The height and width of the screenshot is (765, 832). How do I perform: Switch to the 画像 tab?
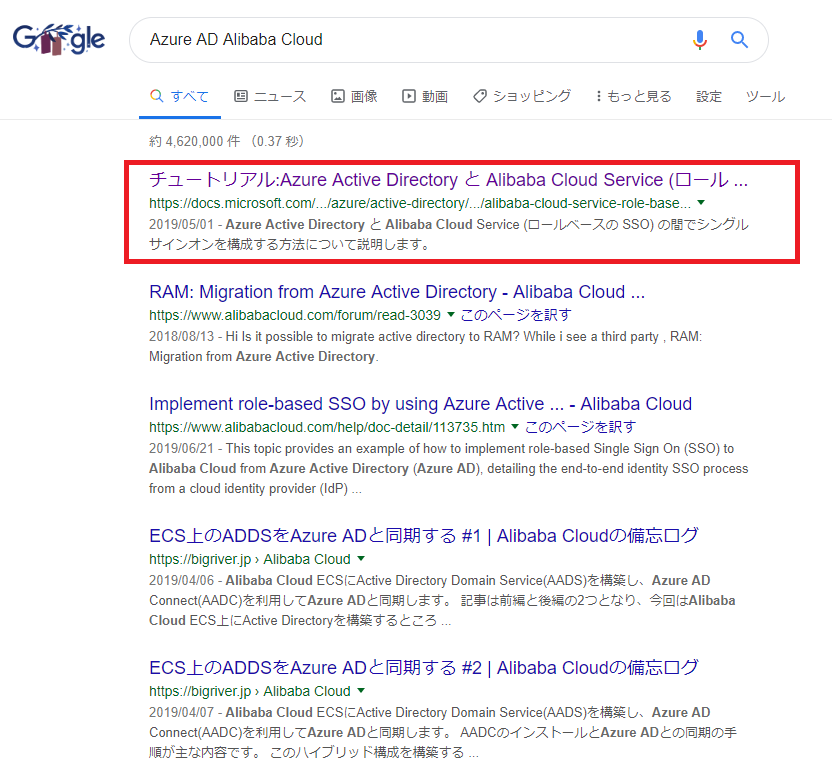coord(354,97)
